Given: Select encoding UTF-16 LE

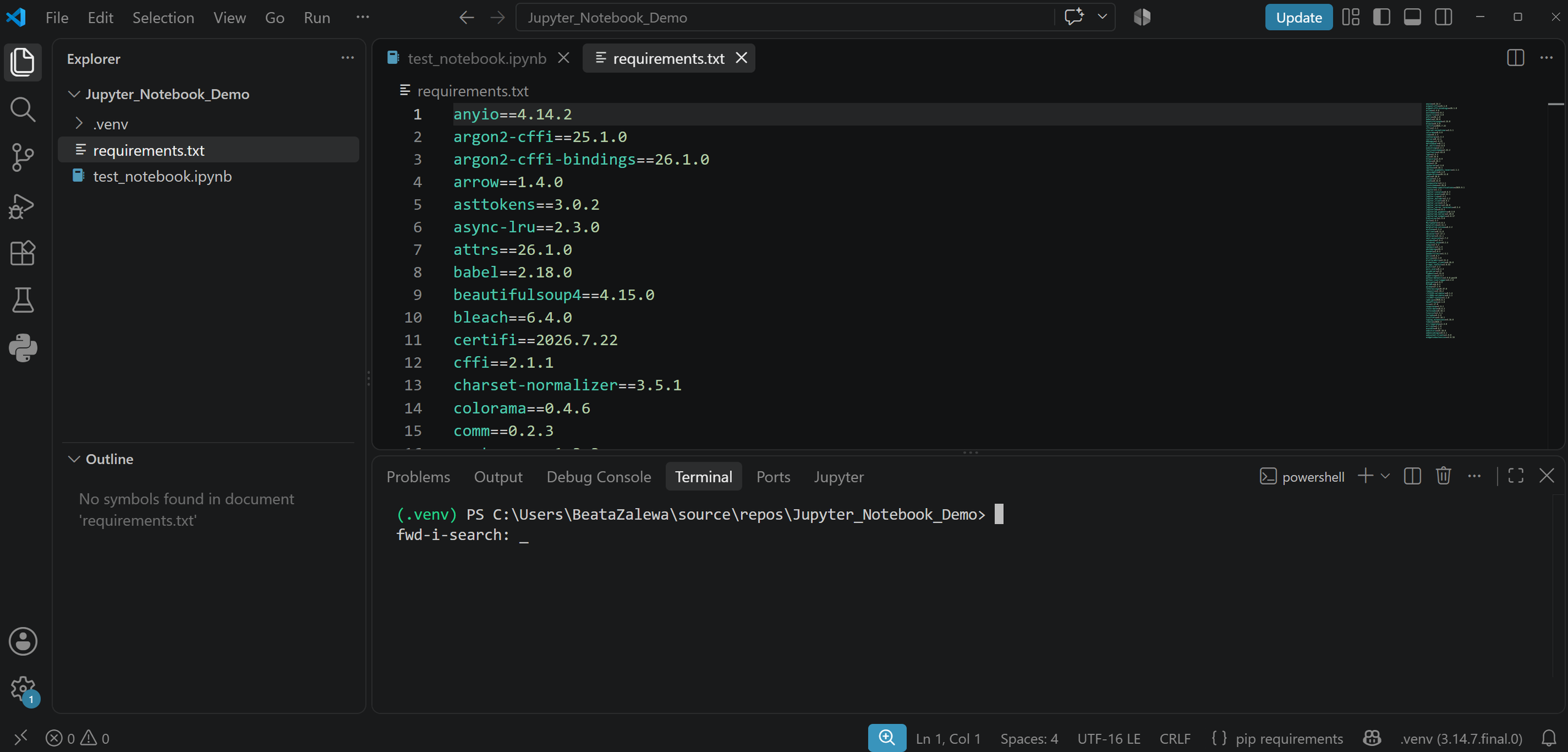Looking at the screenshot, I should (1109, 738).
